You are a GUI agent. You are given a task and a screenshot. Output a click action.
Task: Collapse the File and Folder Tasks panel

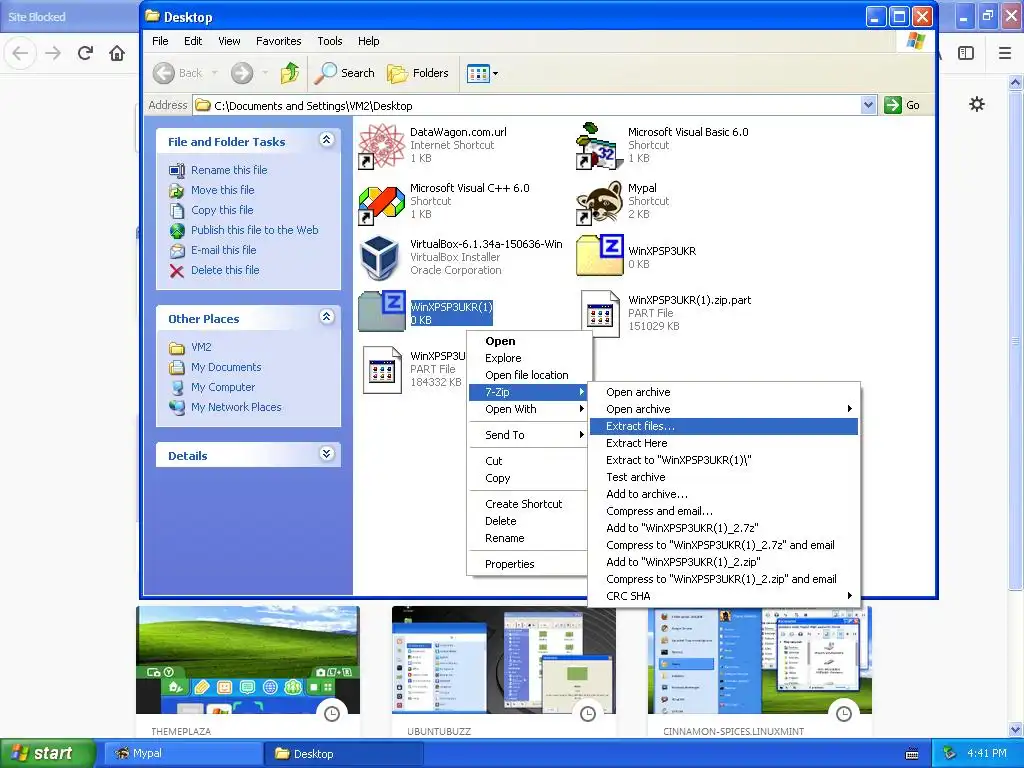coord(327,140)
